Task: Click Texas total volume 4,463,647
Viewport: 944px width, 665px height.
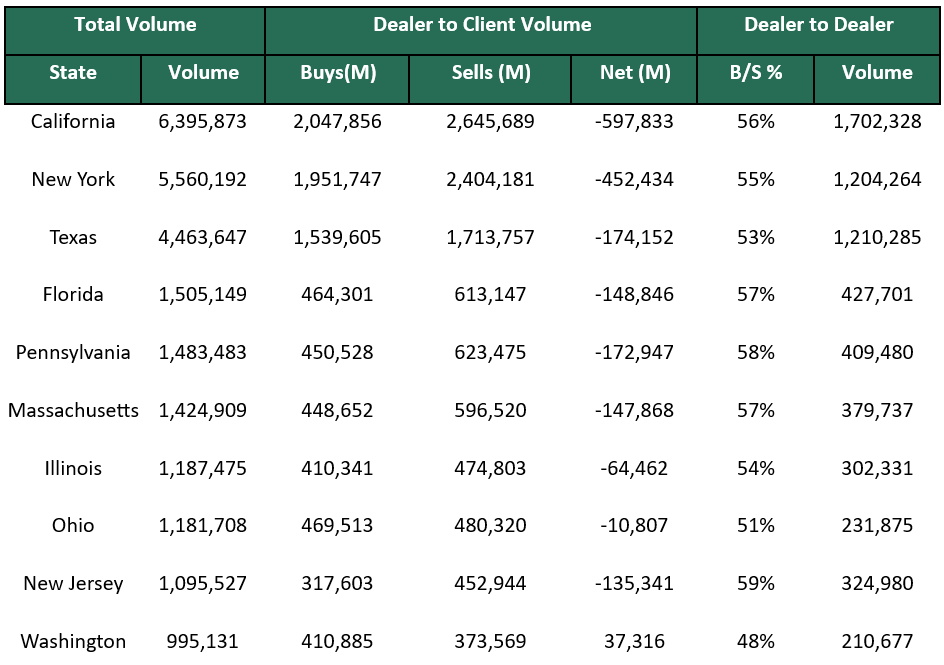Action: (x=203, y=238)
